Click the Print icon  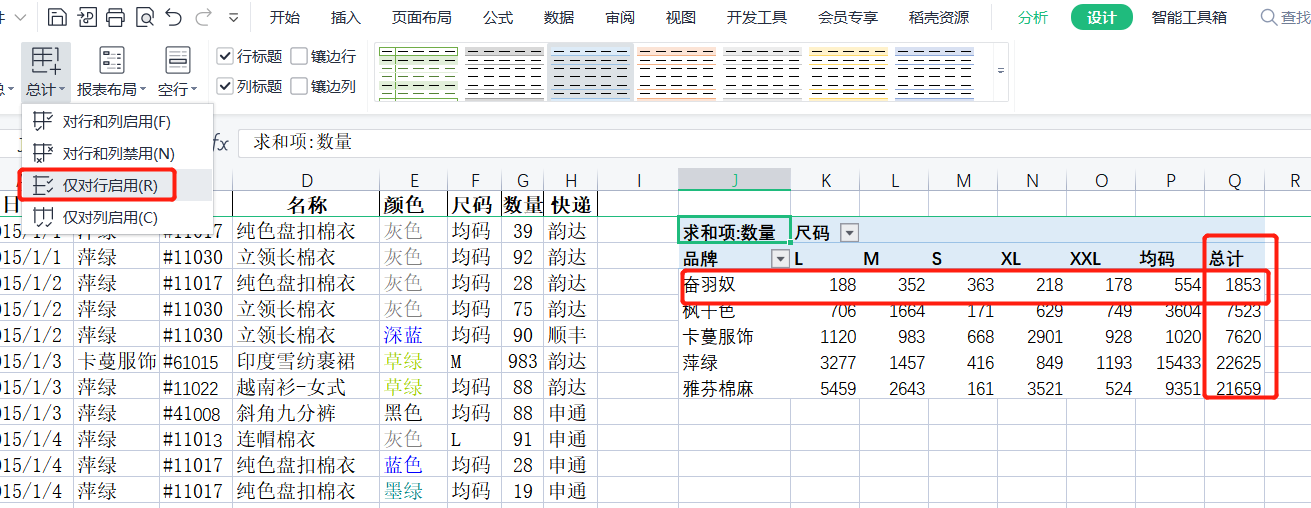click(115, 17)
